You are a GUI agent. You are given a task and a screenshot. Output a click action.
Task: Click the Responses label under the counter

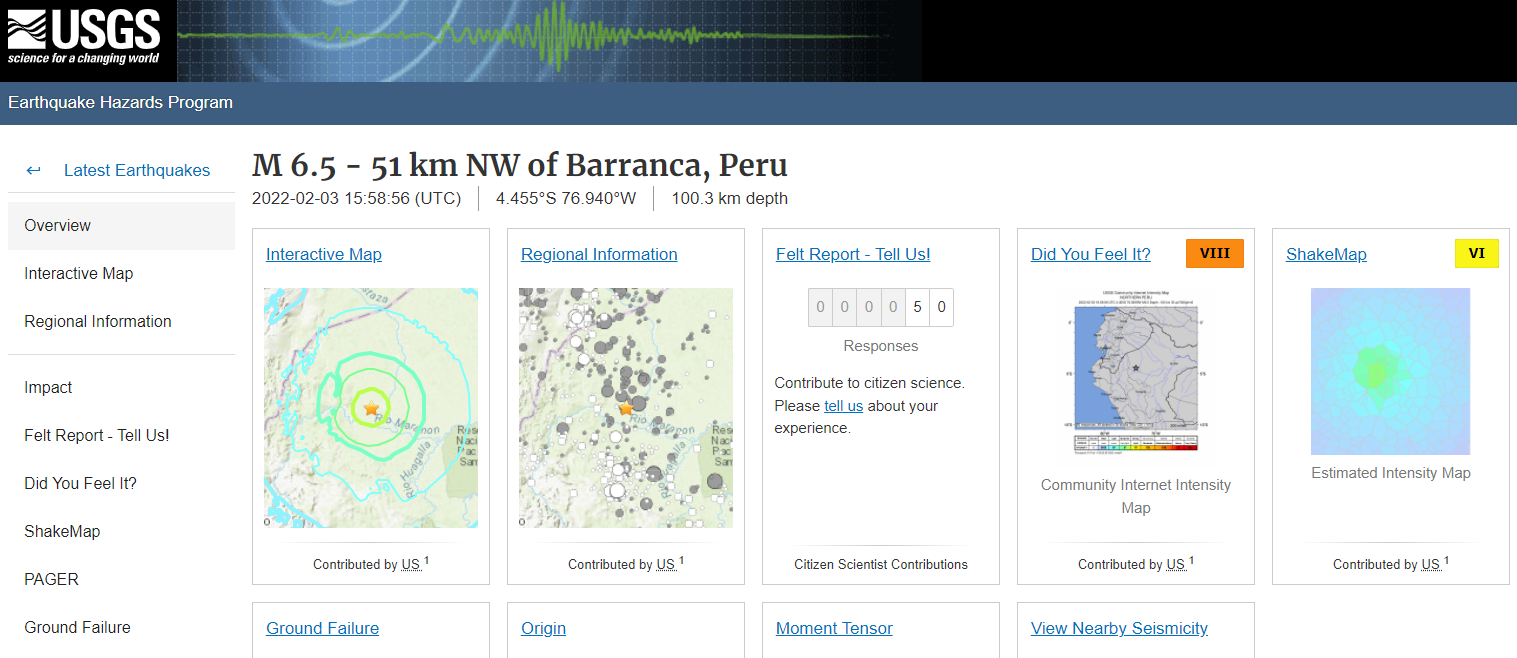881,346
